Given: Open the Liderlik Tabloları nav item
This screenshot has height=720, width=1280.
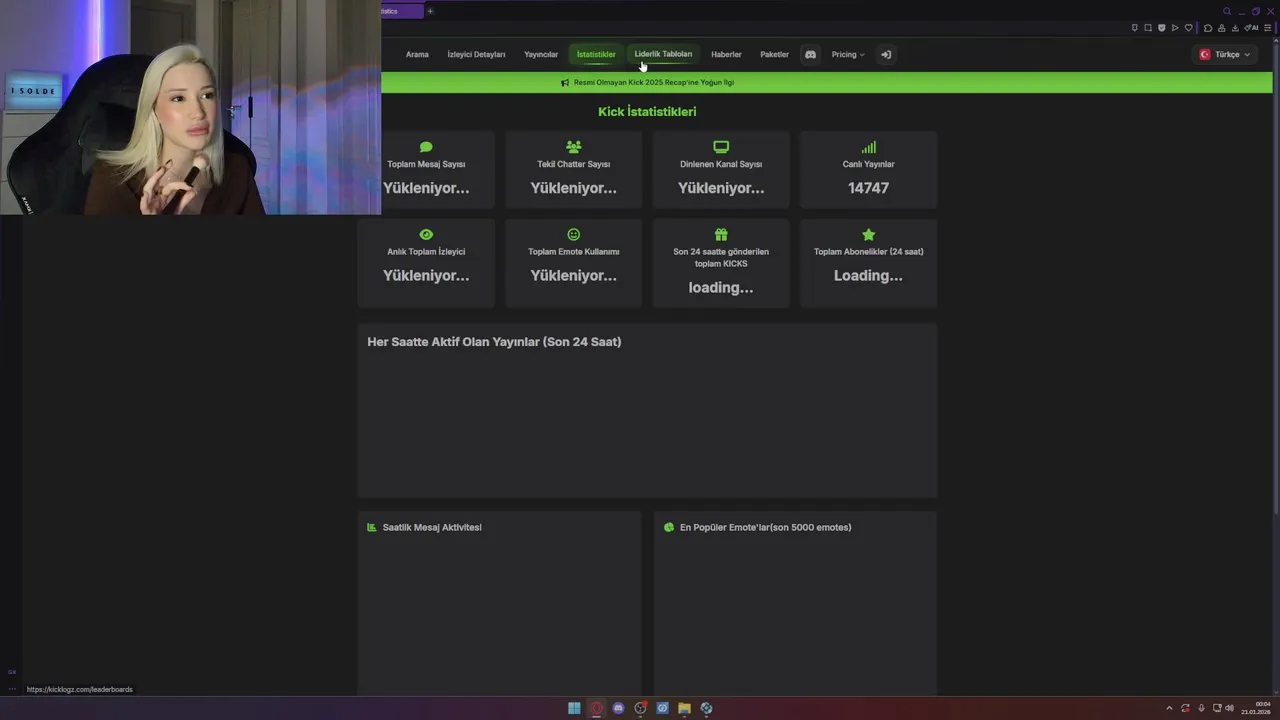Looking at the screenshot, I should tap(663, 54).
